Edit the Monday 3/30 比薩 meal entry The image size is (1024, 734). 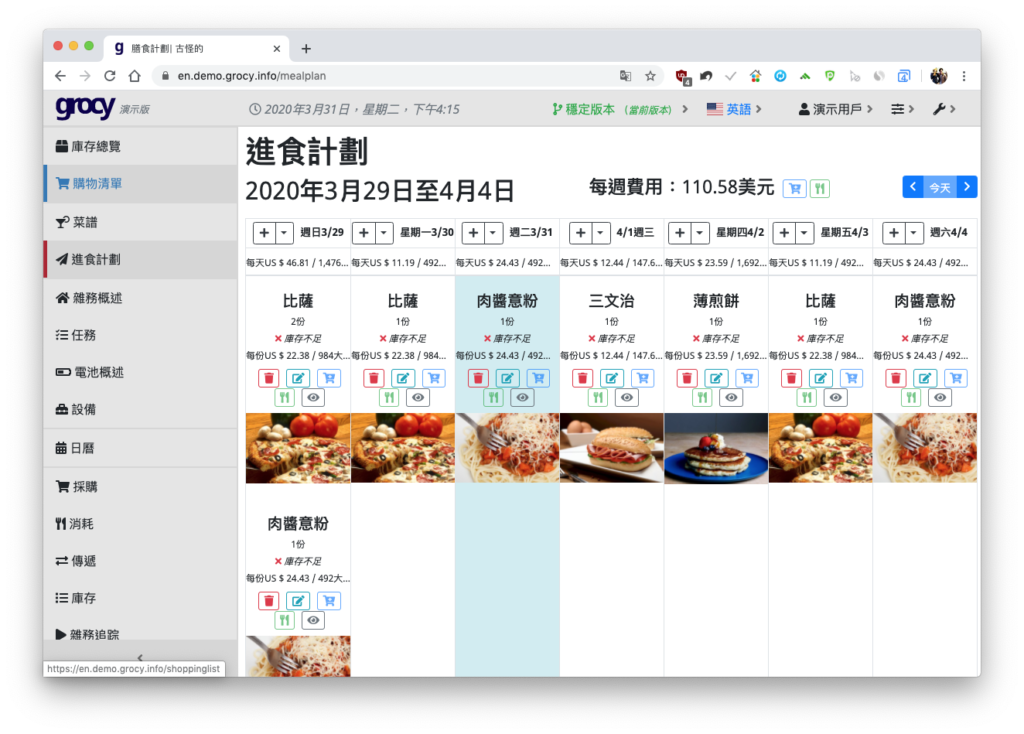pyautogui.click(x=402, y=378)
